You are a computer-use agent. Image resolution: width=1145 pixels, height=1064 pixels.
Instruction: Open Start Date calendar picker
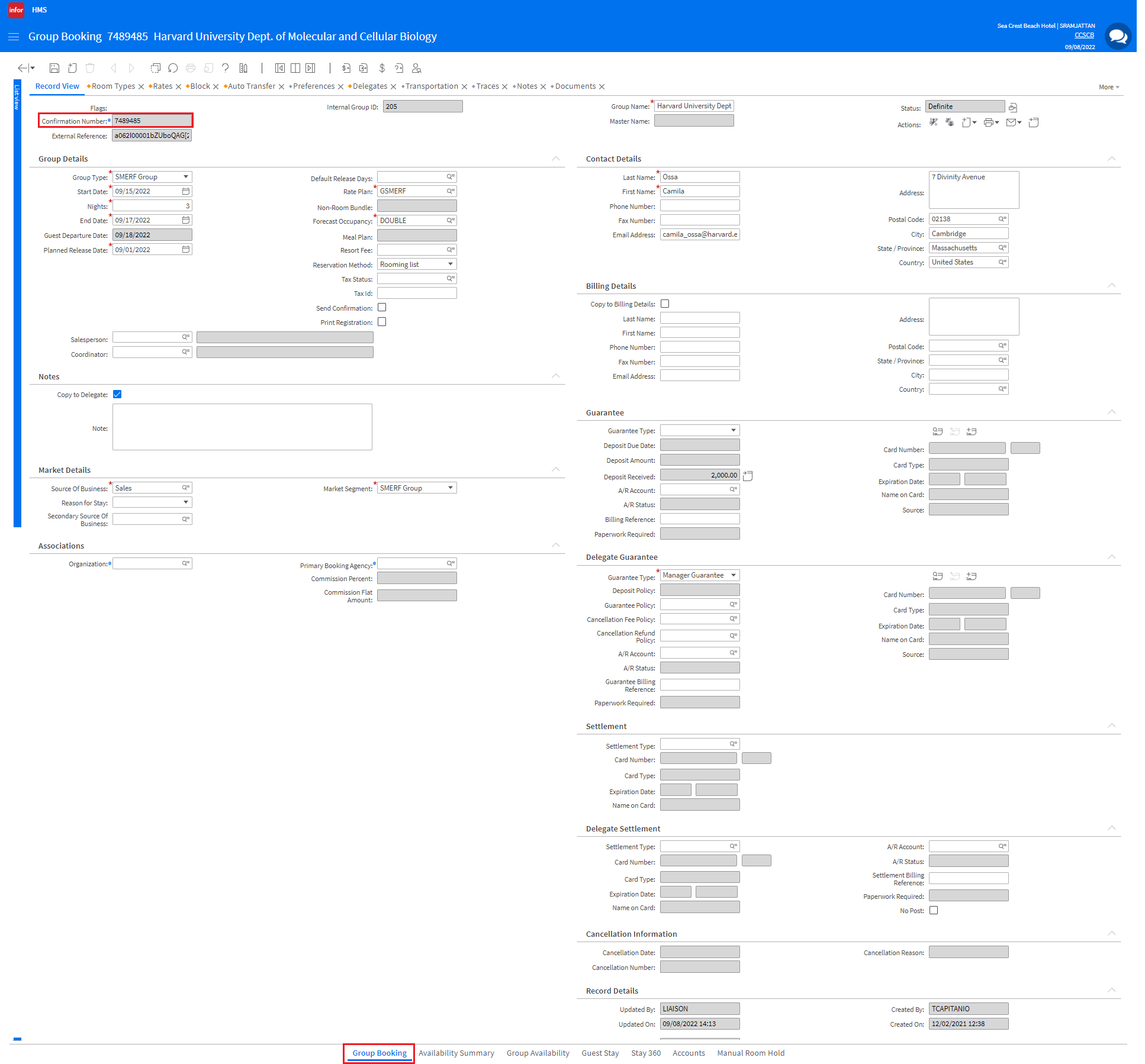coord(186,191)
